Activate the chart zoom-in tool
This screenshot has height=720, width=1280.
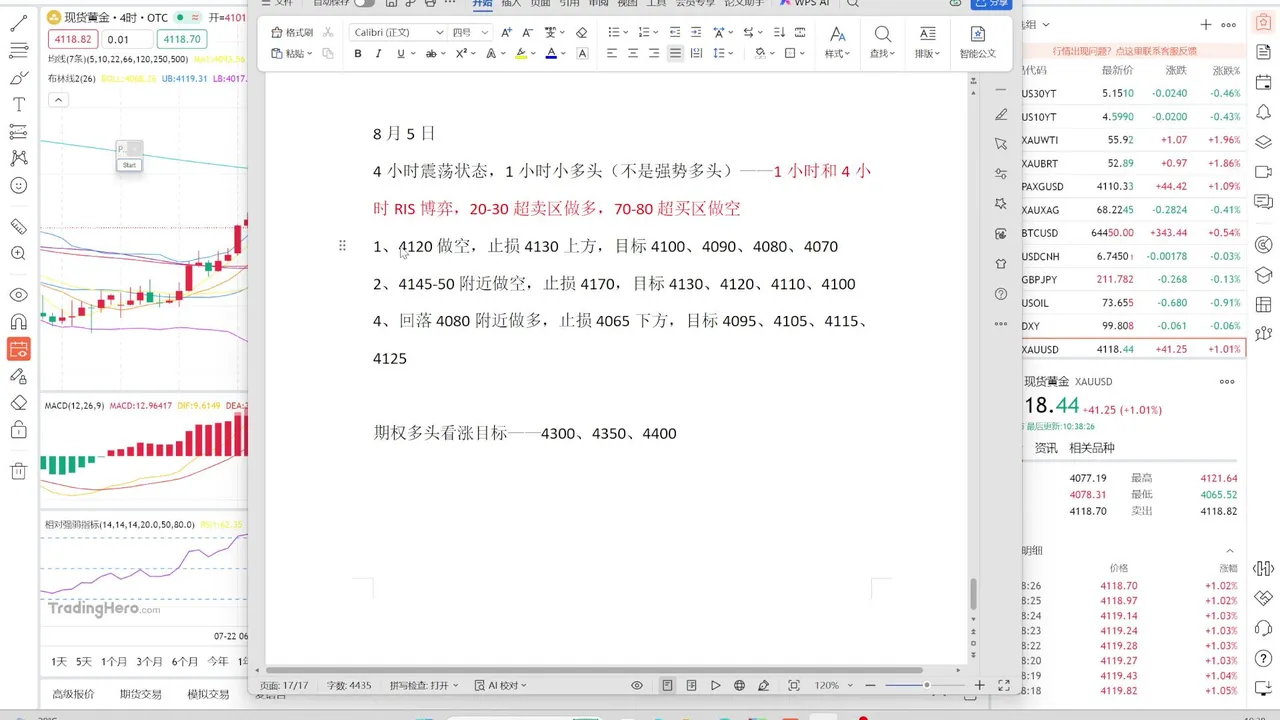tap(18, 254)
